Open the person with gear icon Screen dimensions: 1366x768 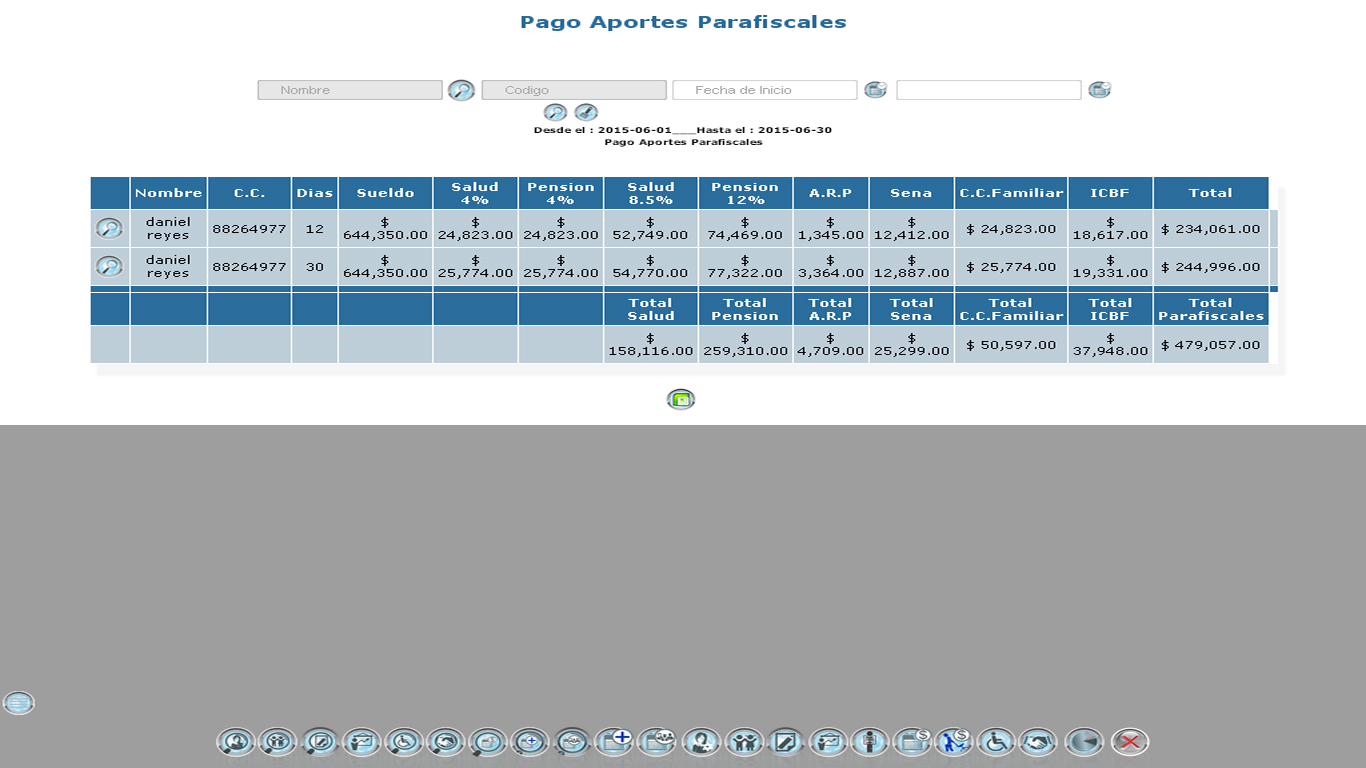click(x=702, y=741)
